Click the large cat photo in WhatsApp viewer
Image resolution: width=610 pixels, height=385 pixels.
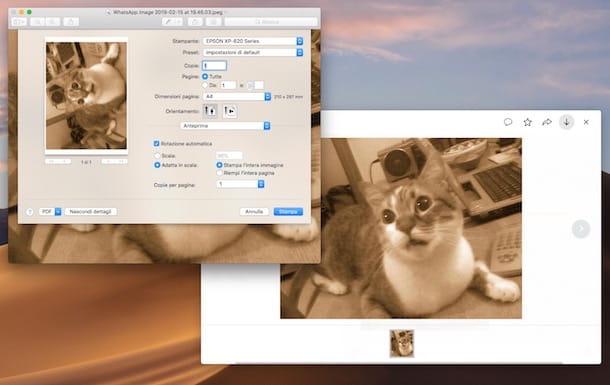401,228
